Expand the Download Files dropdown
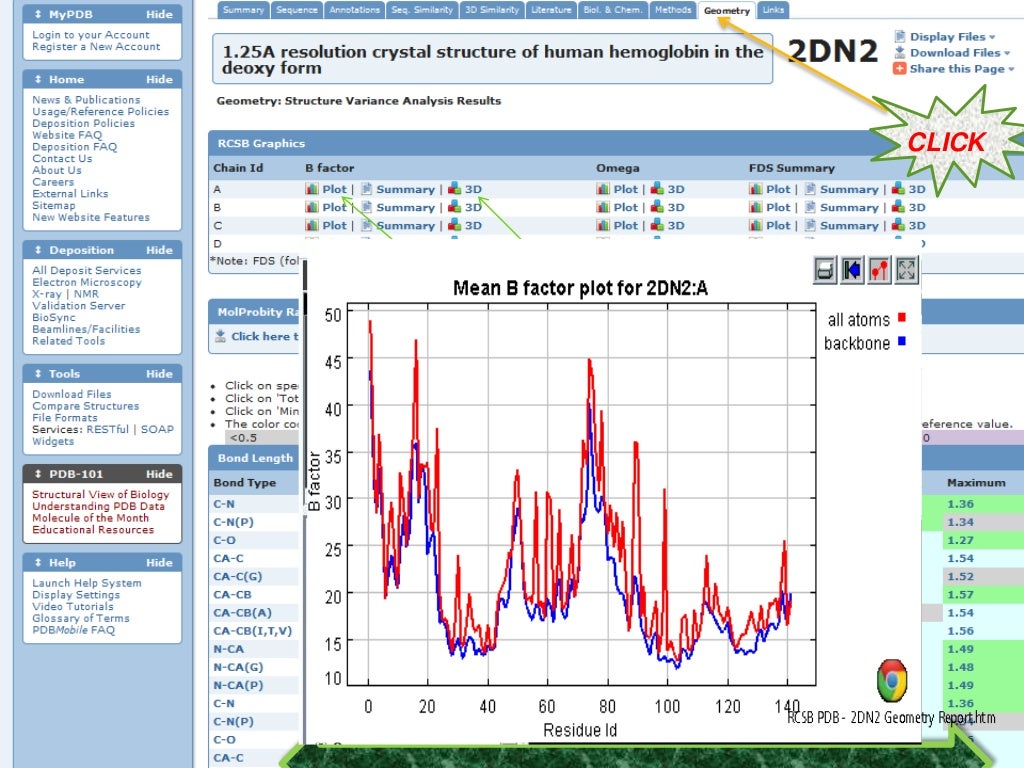The width and height of the screenshot is (1024, 768). coord(960,52)
